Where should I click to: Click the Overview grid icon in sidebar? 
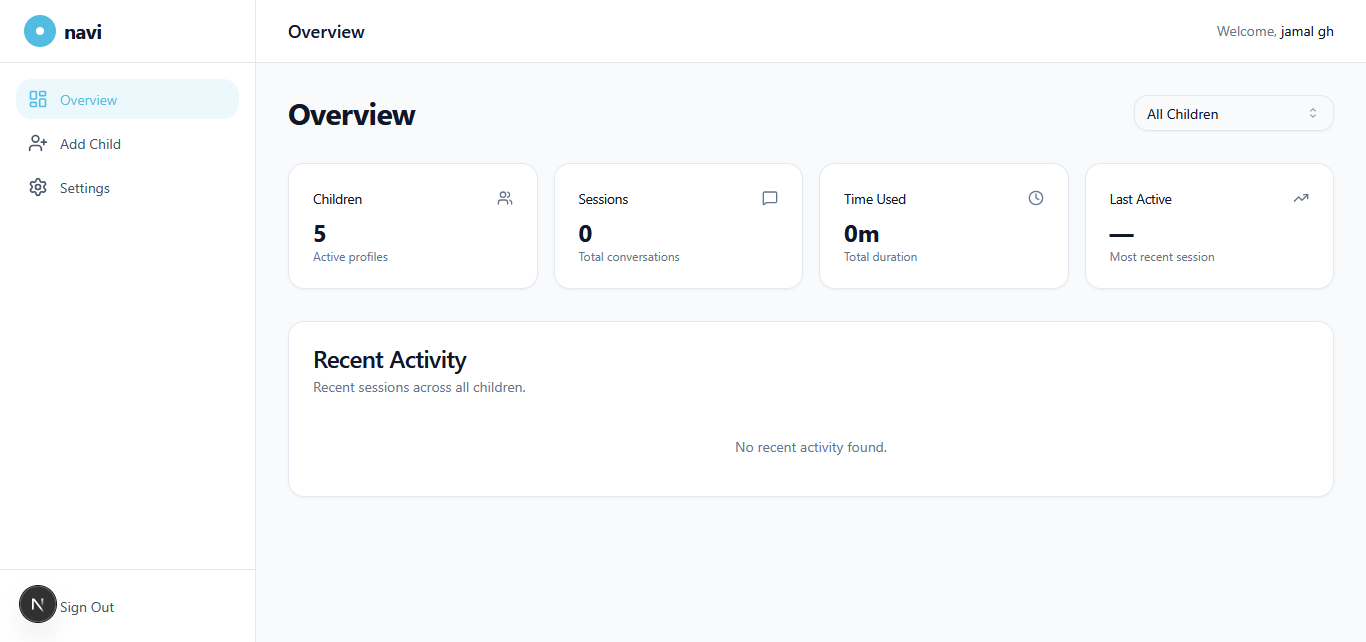coord(38,99)
